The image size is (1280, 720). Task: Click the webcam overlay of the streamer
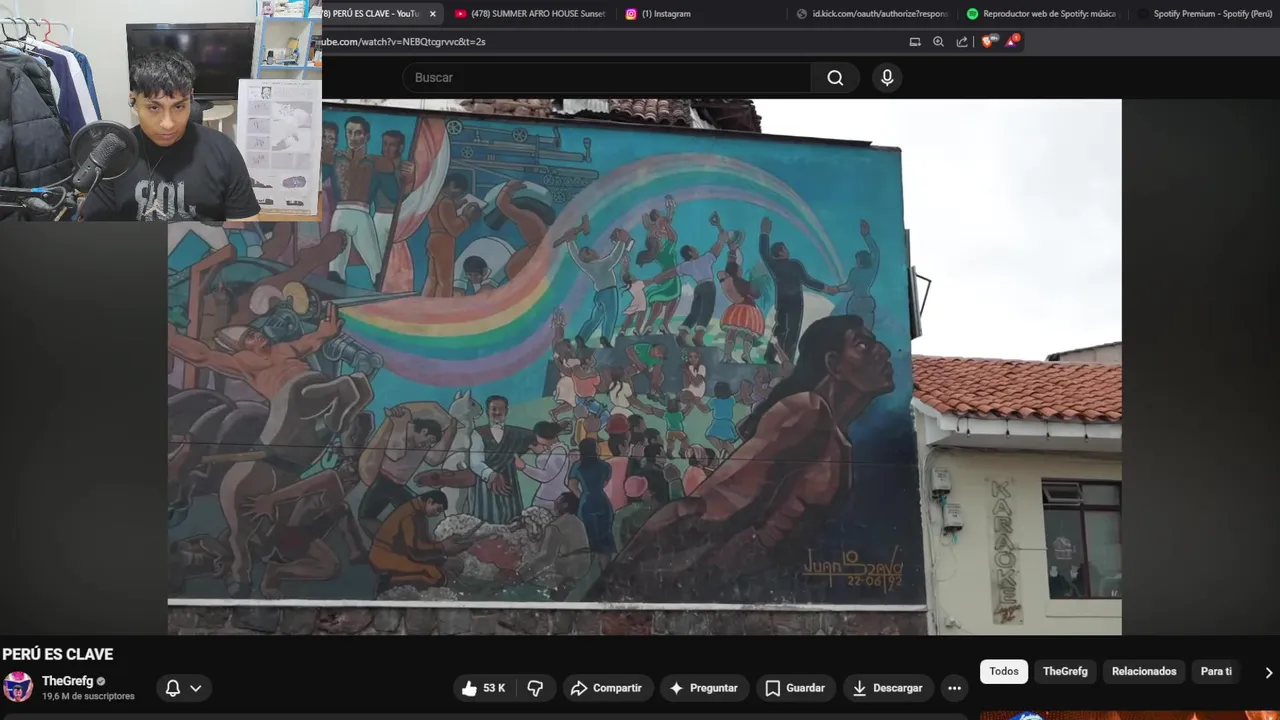pyautogui.click(x=160, y=110)
